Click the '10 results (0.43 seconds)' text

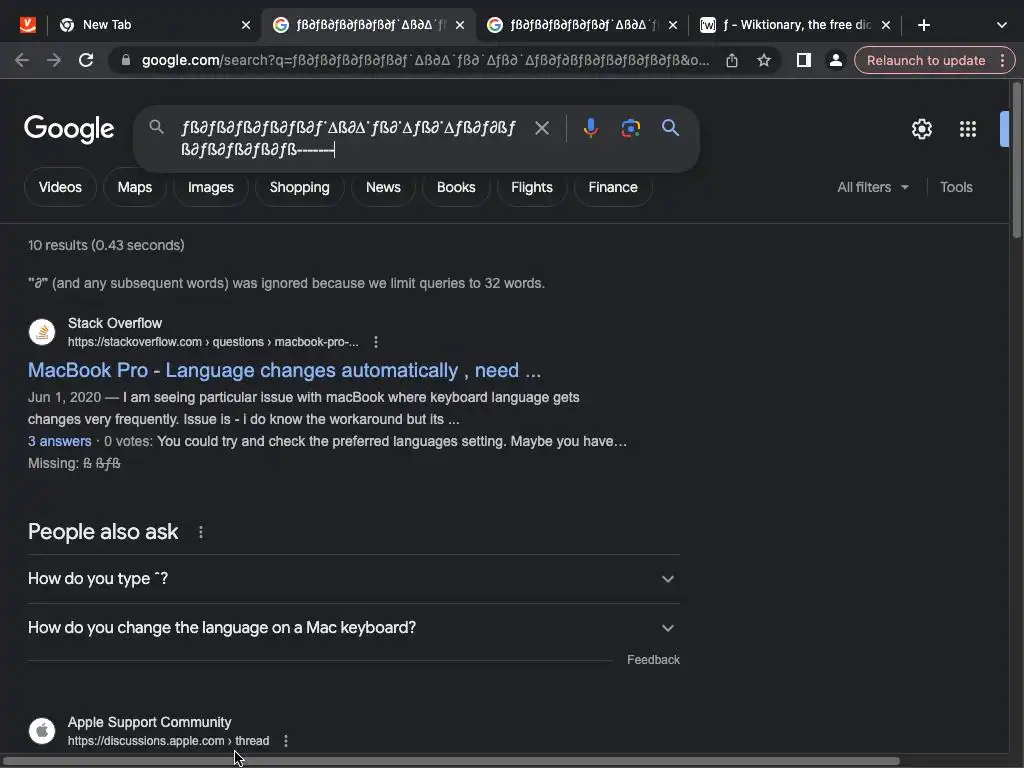[x=106, y=246]
